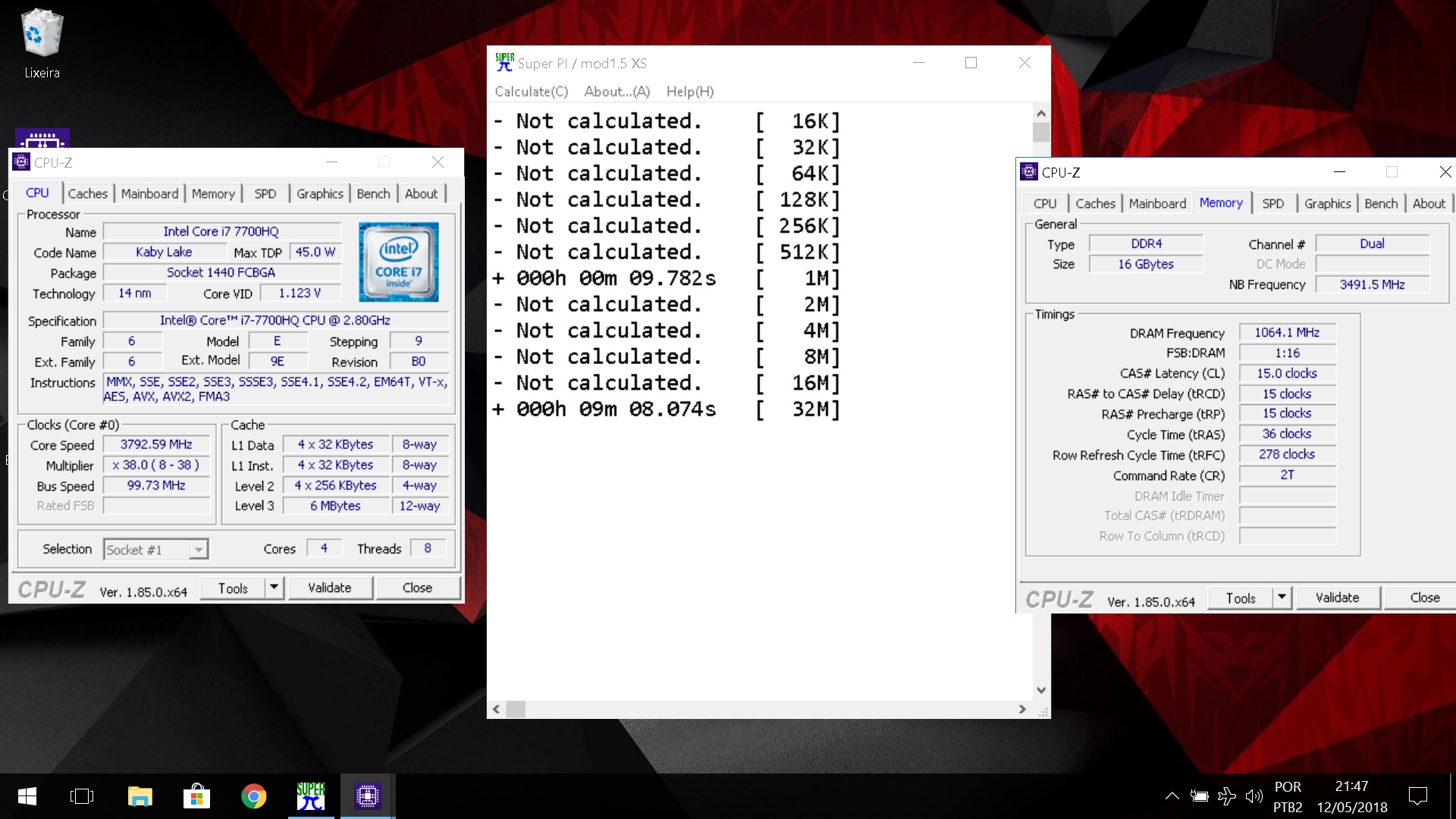Image resolution: width=1456 pixels, height=819 pixels.
Task: Switch to About tab in left CPU-Z
Action: [x=422, y=193]
